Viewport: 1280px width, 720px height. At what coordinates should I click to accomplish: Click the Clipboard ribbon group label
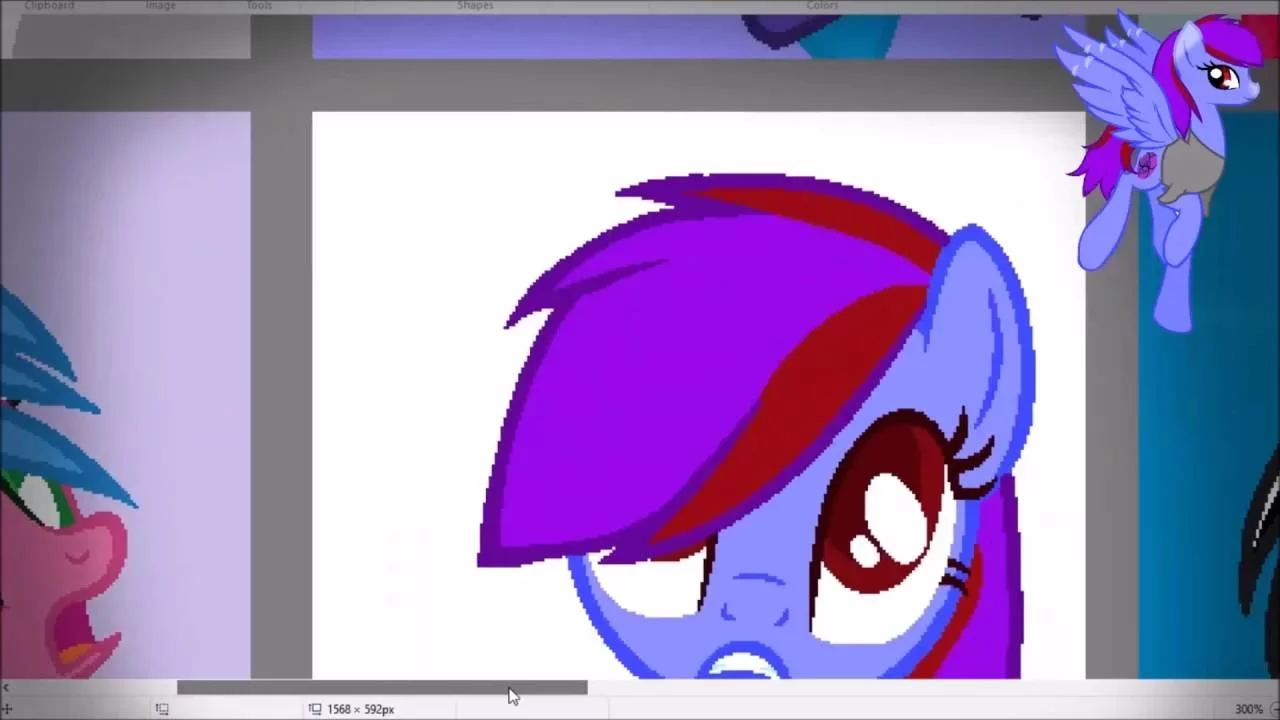pyautogui.click(x=49, y=5)
